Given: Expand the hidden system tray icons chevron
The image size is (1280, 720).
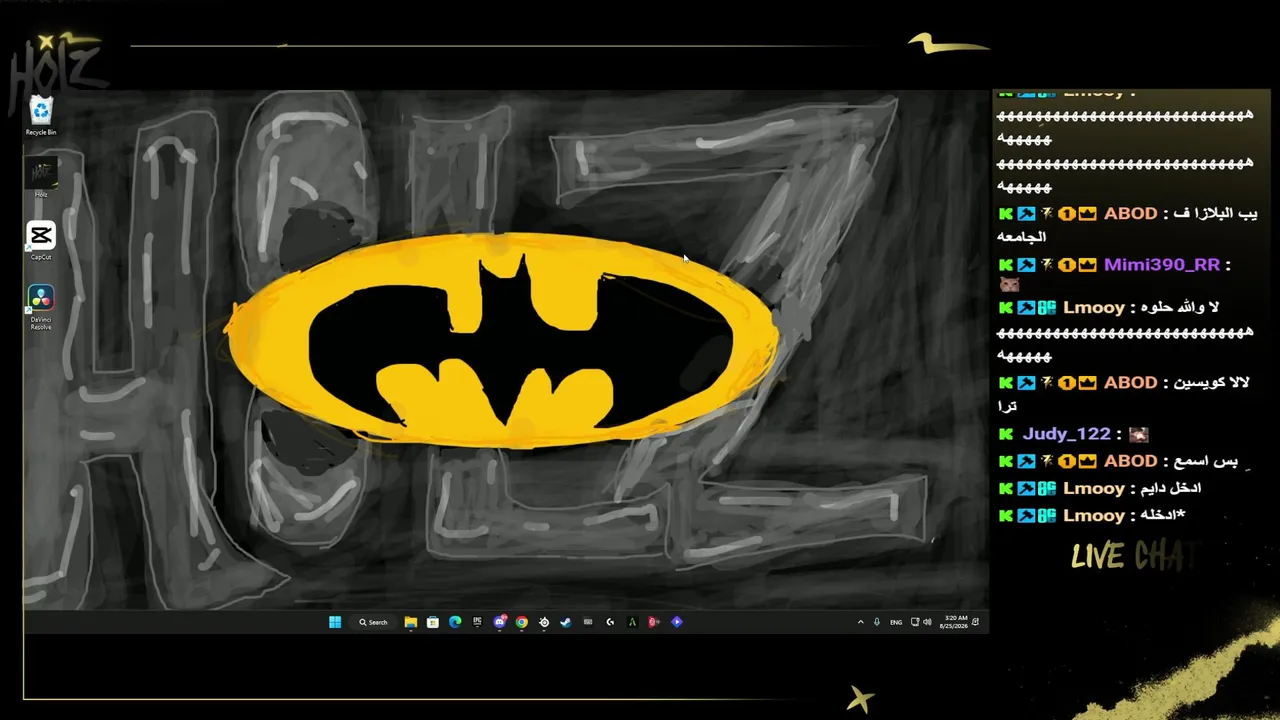Looking at the screenshot, I should tap(860, 622).
